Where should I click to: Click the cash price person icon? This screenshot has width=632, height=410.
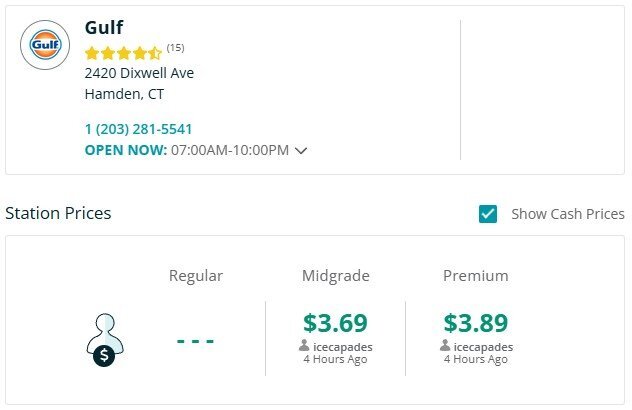point(106,338)
